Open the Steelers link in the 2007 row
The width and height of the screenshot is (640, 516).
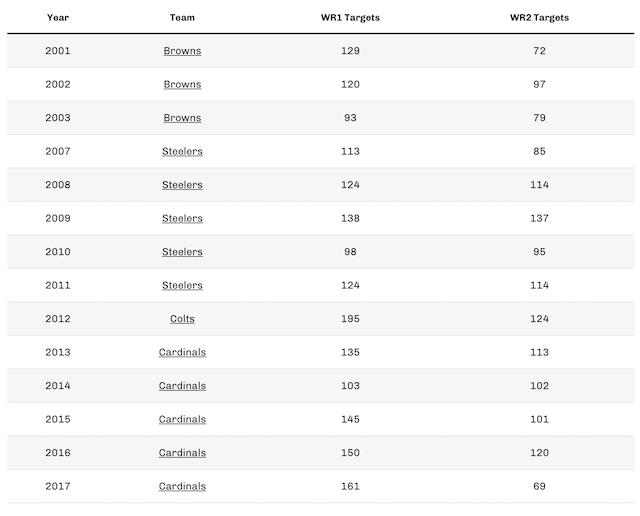[182, 152]
